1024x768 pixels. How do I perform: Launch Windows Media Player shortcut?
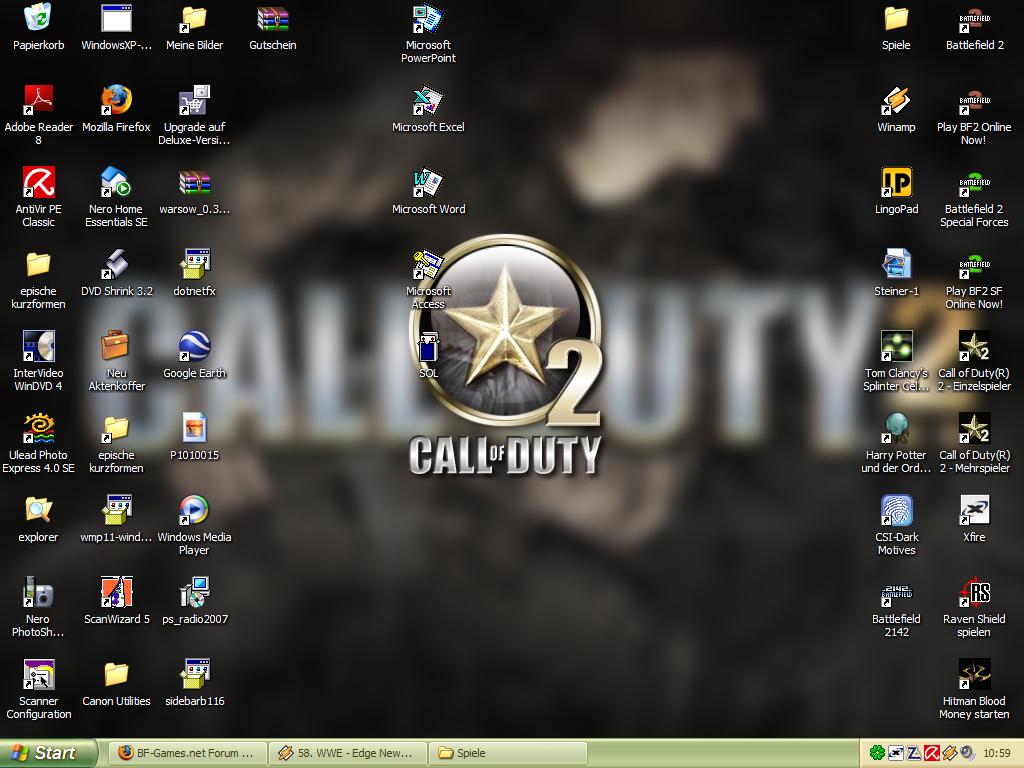pyautogui.click(x=194, y=510)
